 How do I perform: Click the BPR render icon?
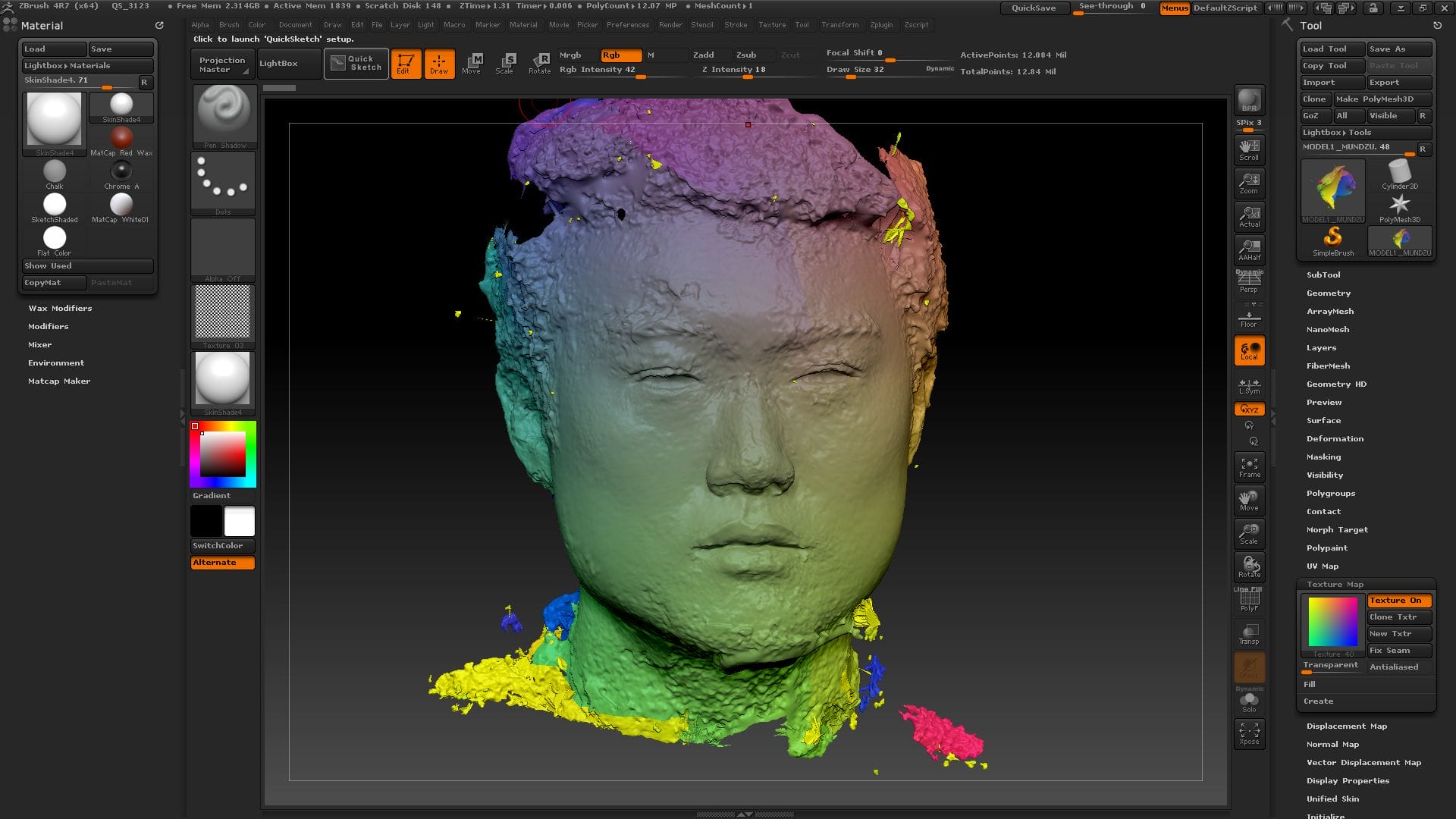tap(1249, 100)
